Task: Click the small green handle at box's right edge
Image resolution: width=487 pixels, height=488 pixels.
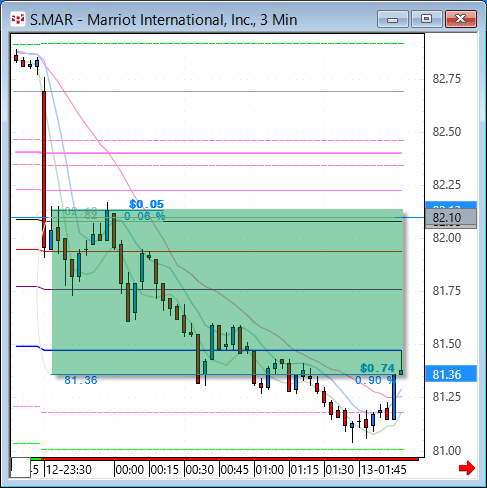Action: (x=401, y=372)
